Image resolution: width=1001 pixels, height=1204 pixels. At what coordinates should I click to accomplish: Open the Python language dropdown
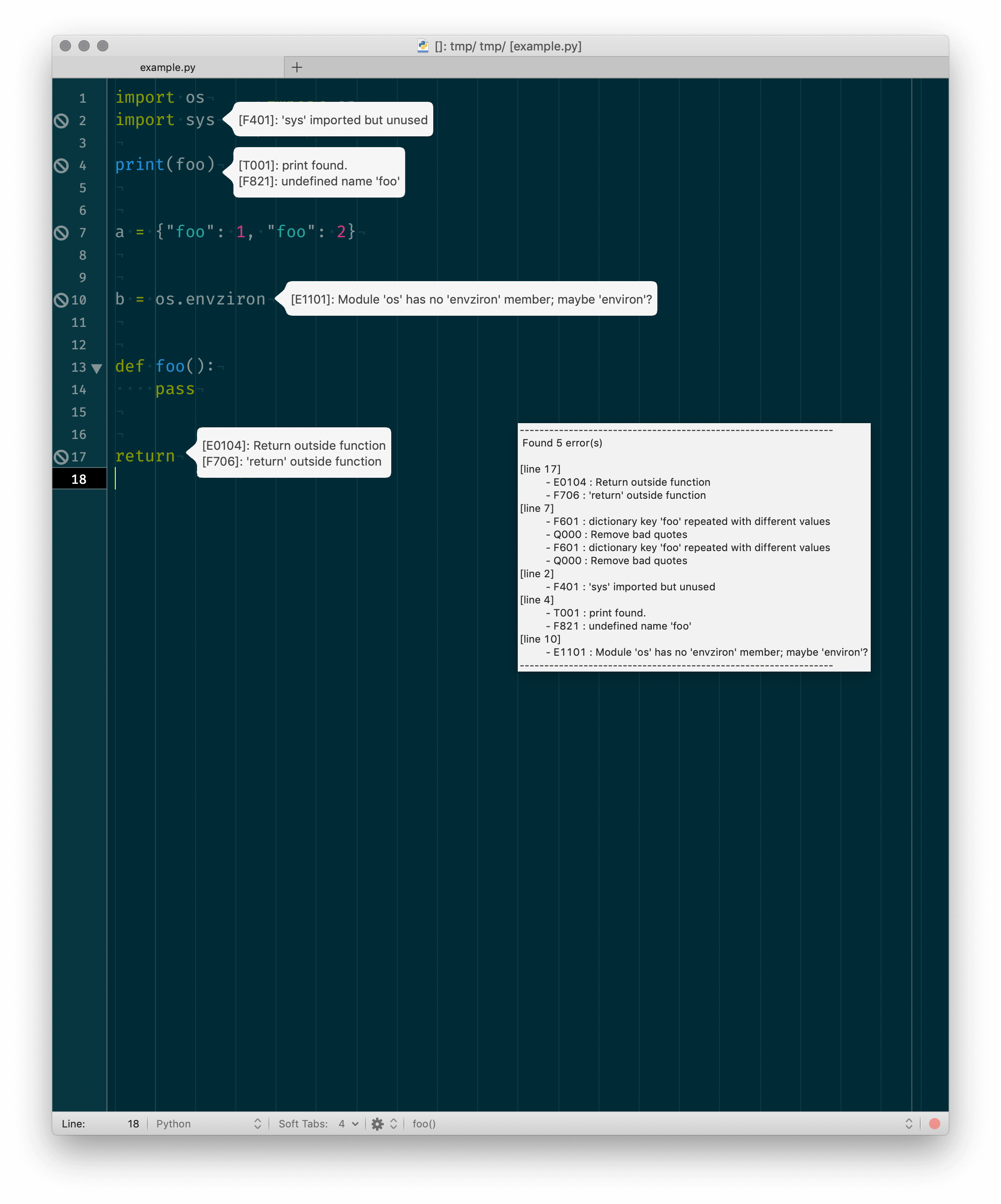click(208, 1124)
